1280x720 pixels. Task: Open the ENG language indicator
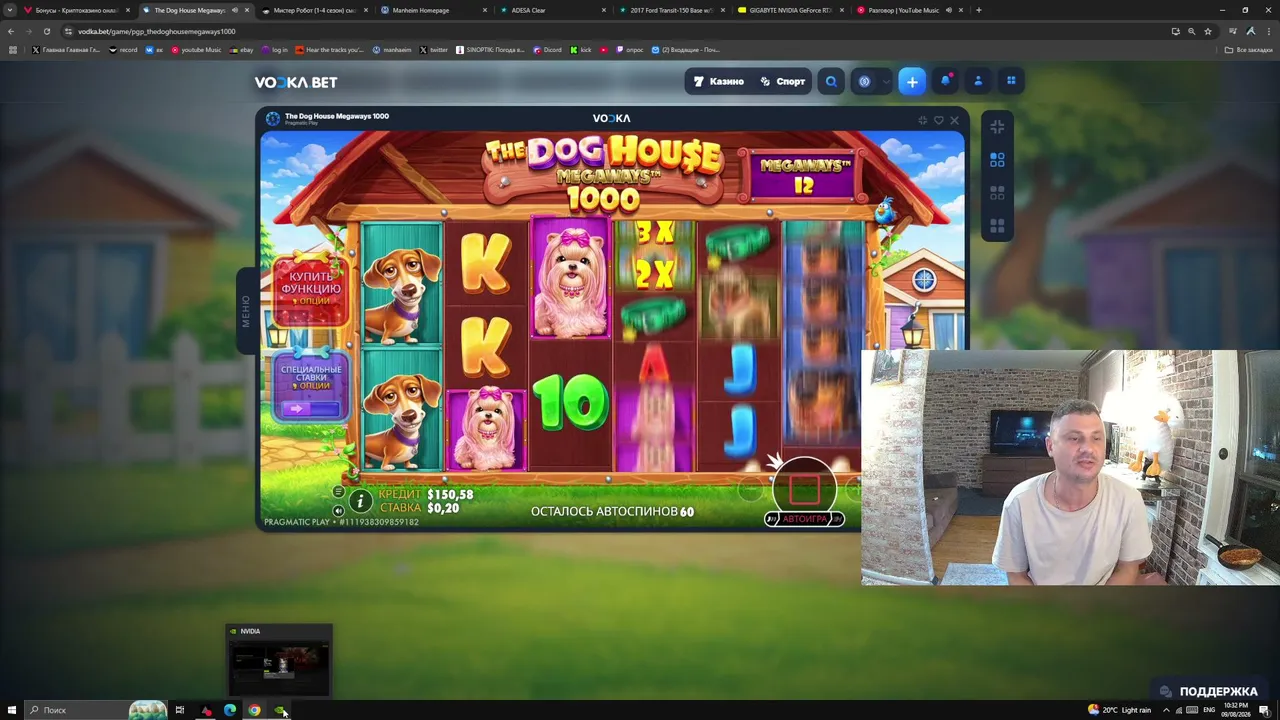pyautogui.click(x=1209, y=710)
